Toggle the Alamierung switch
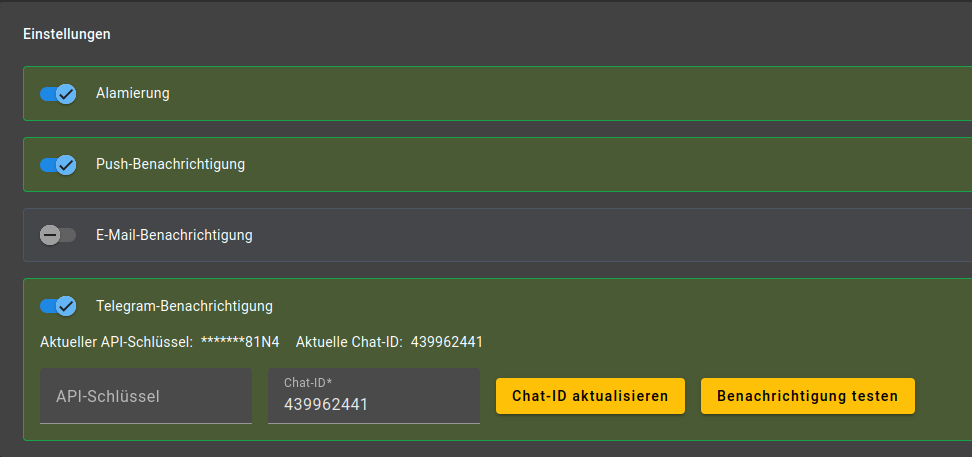The image size is (972, 457). coord(58,94)
